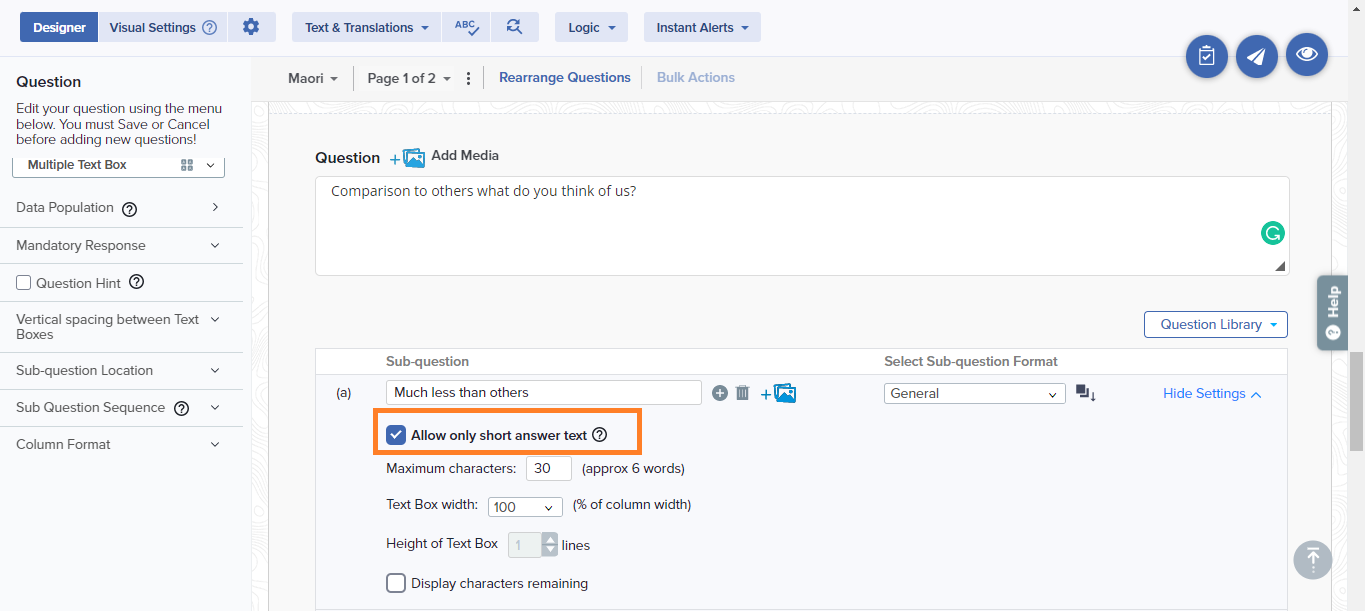Click the preview eye icon
Viewport: 1365px width, 611px height.
[x=1306, y=55]
